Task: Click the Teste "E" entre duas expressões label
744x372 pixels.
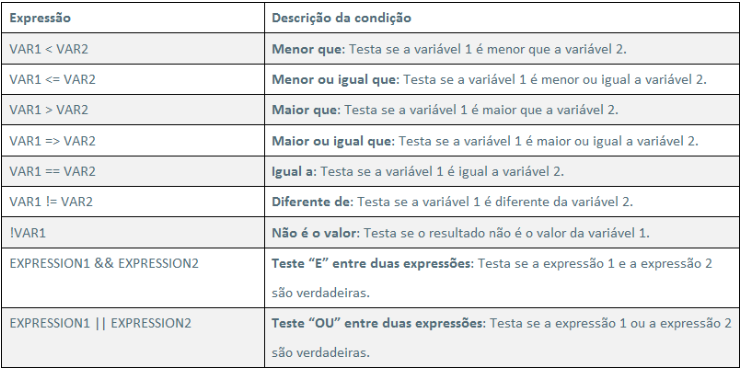Action: tap(371, 263)
